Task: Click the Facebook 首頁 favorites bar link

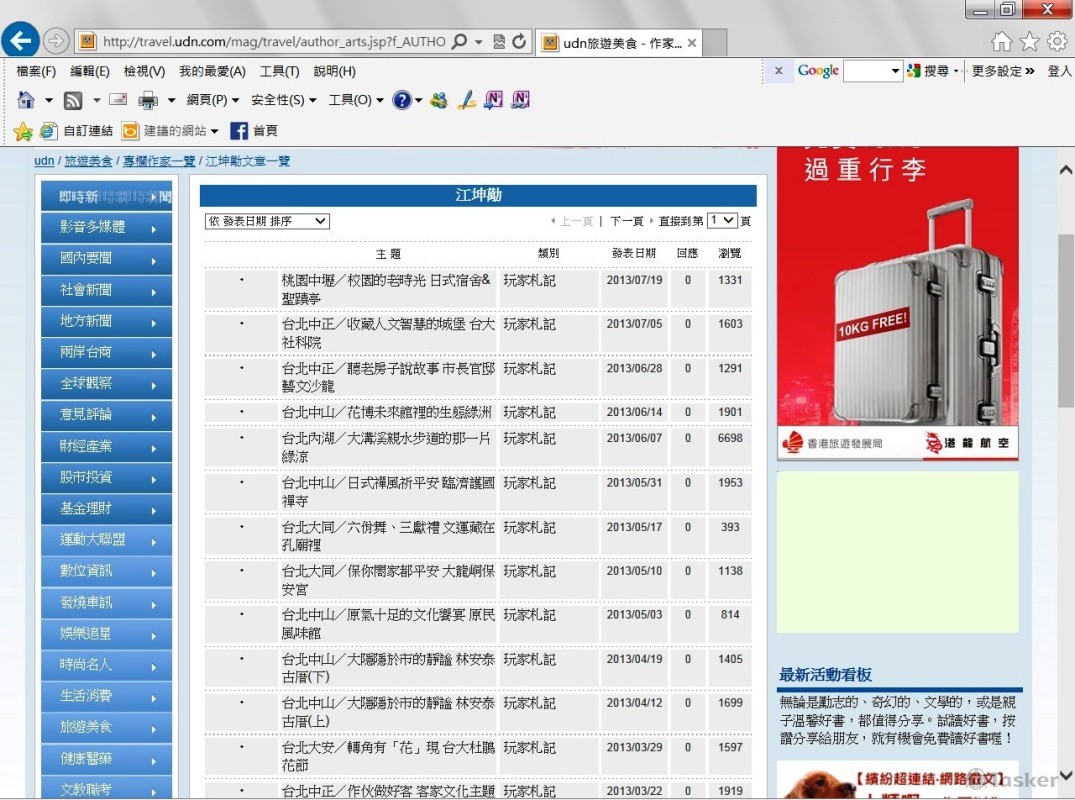Action: (254, 131)
